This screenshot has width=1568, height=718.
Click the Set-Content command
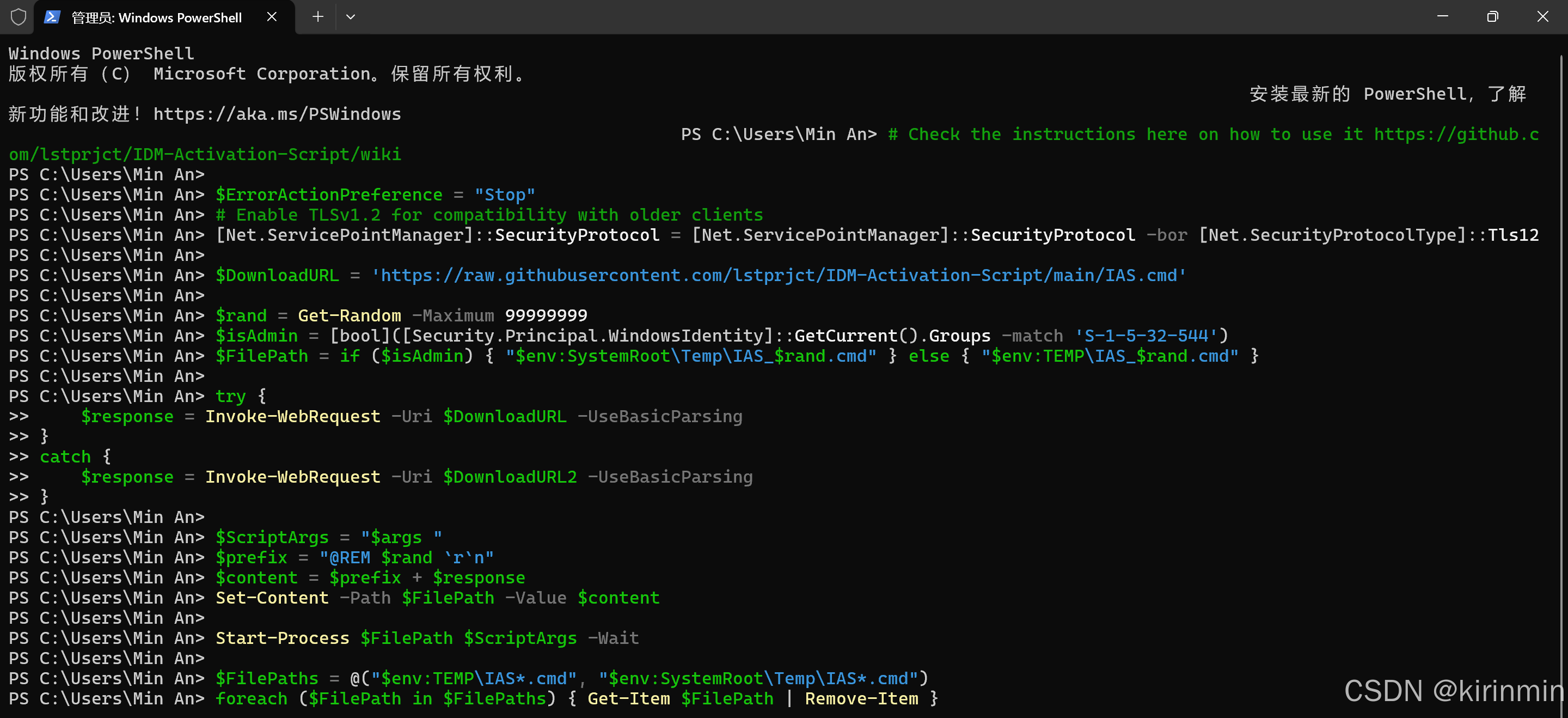click(x=272, y=598)
